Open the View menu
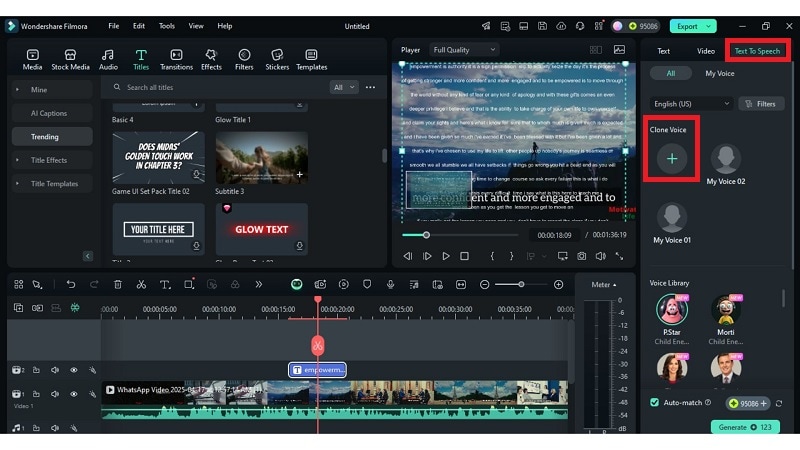This screenshot has height=450, width=800. point(195,26)
